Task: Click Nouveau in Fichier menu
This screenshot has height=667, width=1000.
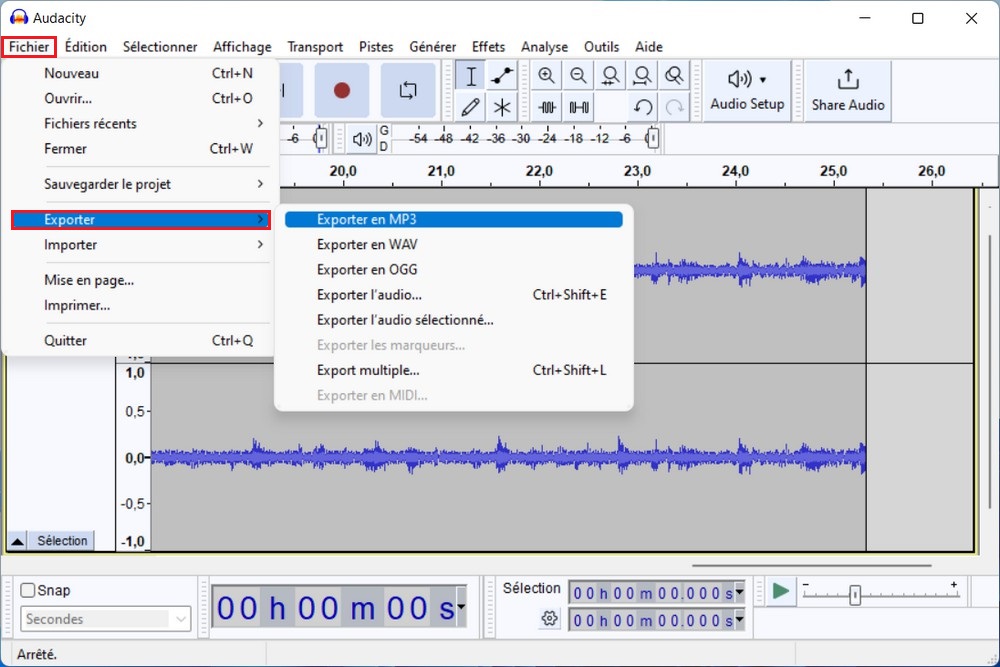Action: click(x=142, y=73)
